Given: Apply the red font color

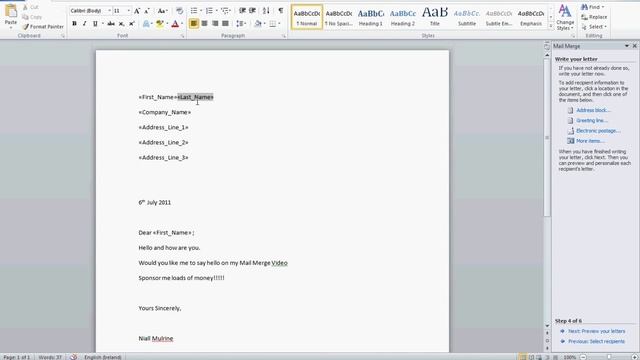Looking at the screenshot, I should tap(175, 24).
